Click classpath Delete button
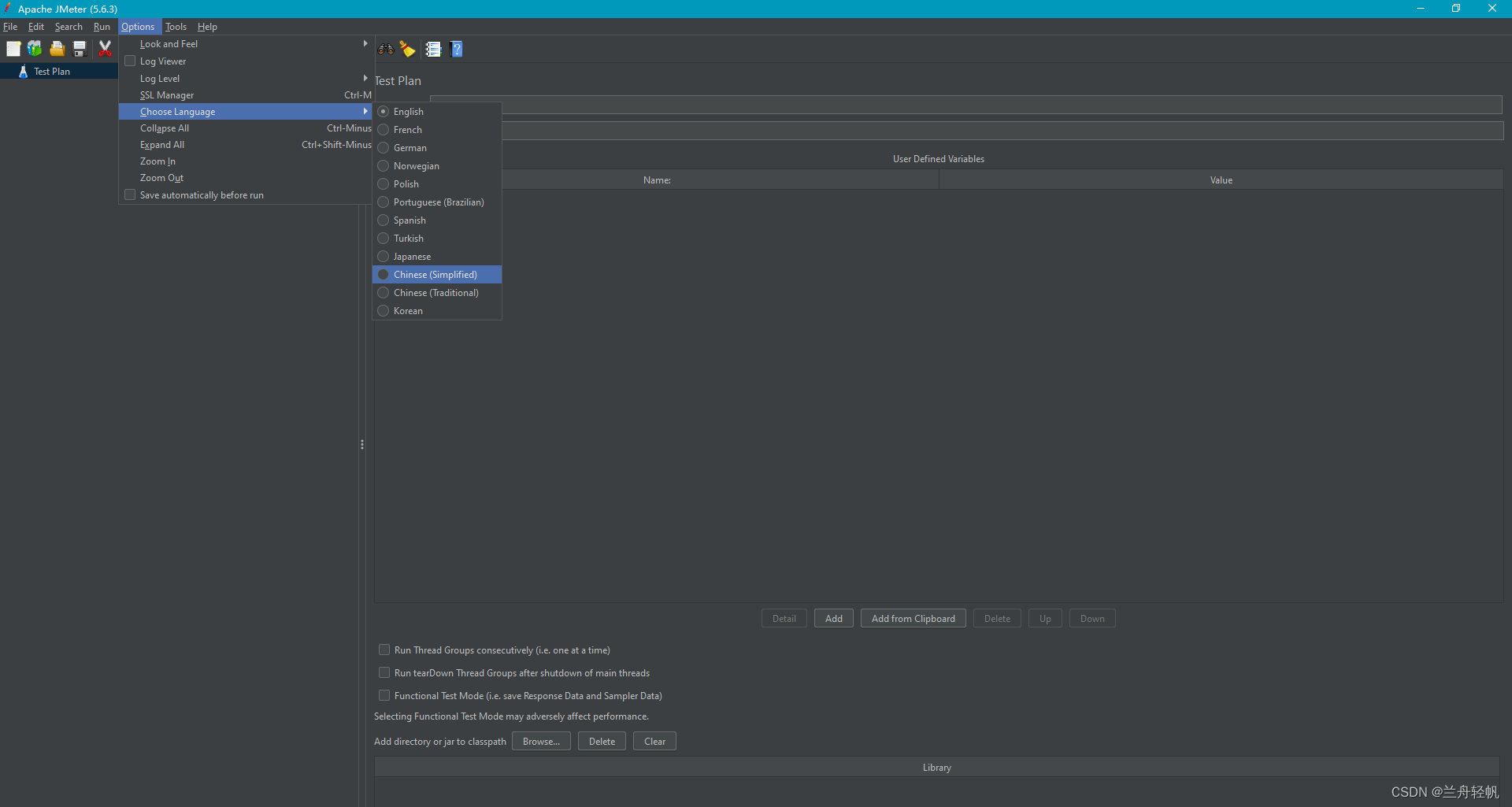This screenshot has width=1512, height=807. tap(602, 742)
